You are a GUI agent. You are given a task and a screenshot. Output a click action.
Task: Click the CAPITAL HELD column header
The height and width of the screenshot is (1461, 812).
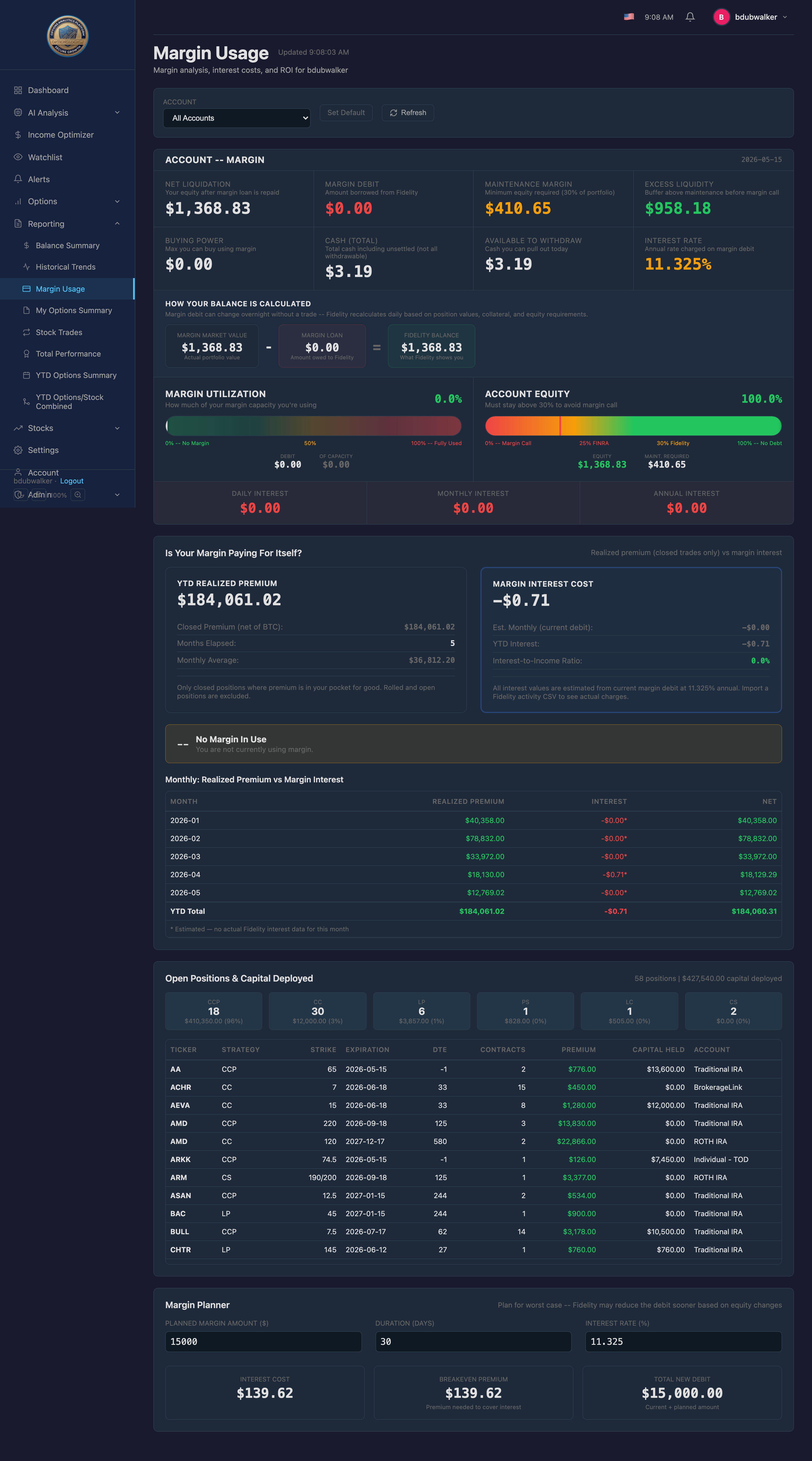(658, 1050)
